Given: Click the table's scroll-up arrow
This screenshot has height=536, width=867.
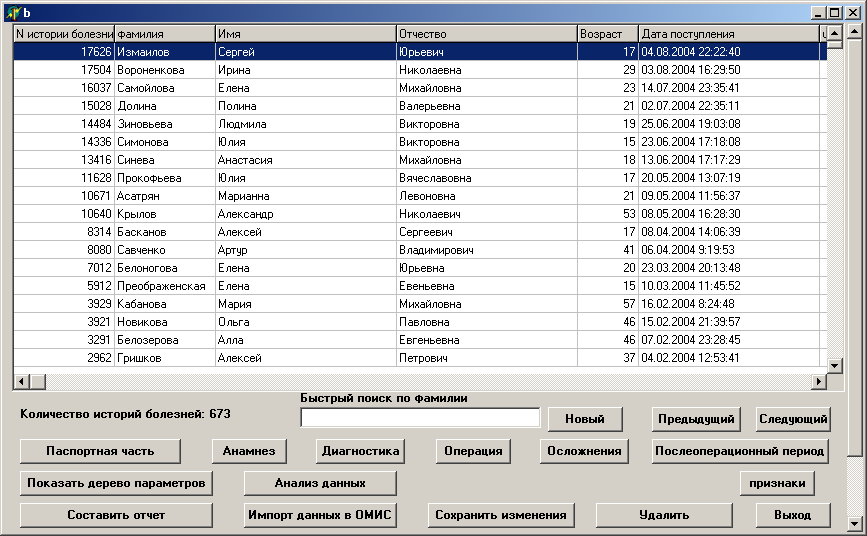Looking at the screenshot, I should pyautogui.click(x=834, y=33).
